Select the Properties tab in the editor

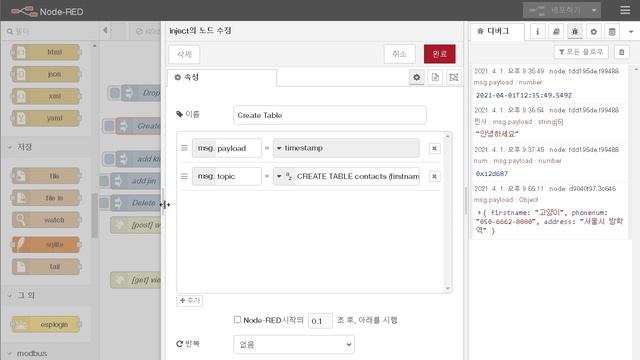222,77
